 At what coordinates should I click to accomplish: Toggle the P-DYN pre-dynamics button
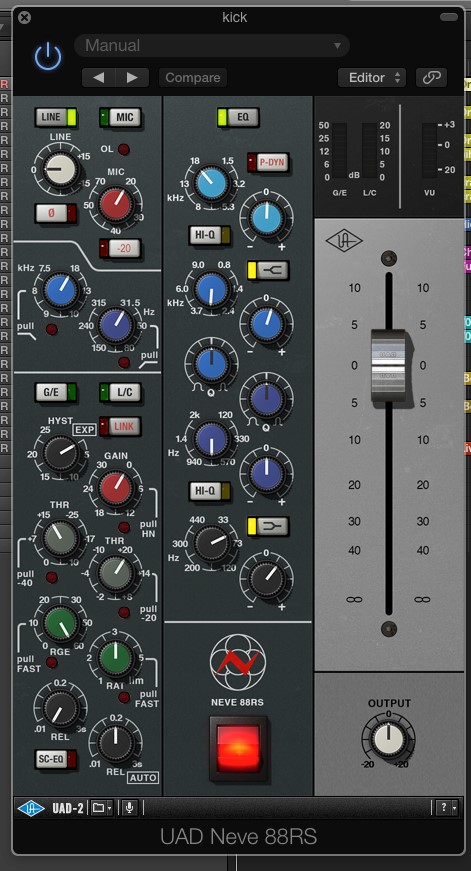pos(268,162)
